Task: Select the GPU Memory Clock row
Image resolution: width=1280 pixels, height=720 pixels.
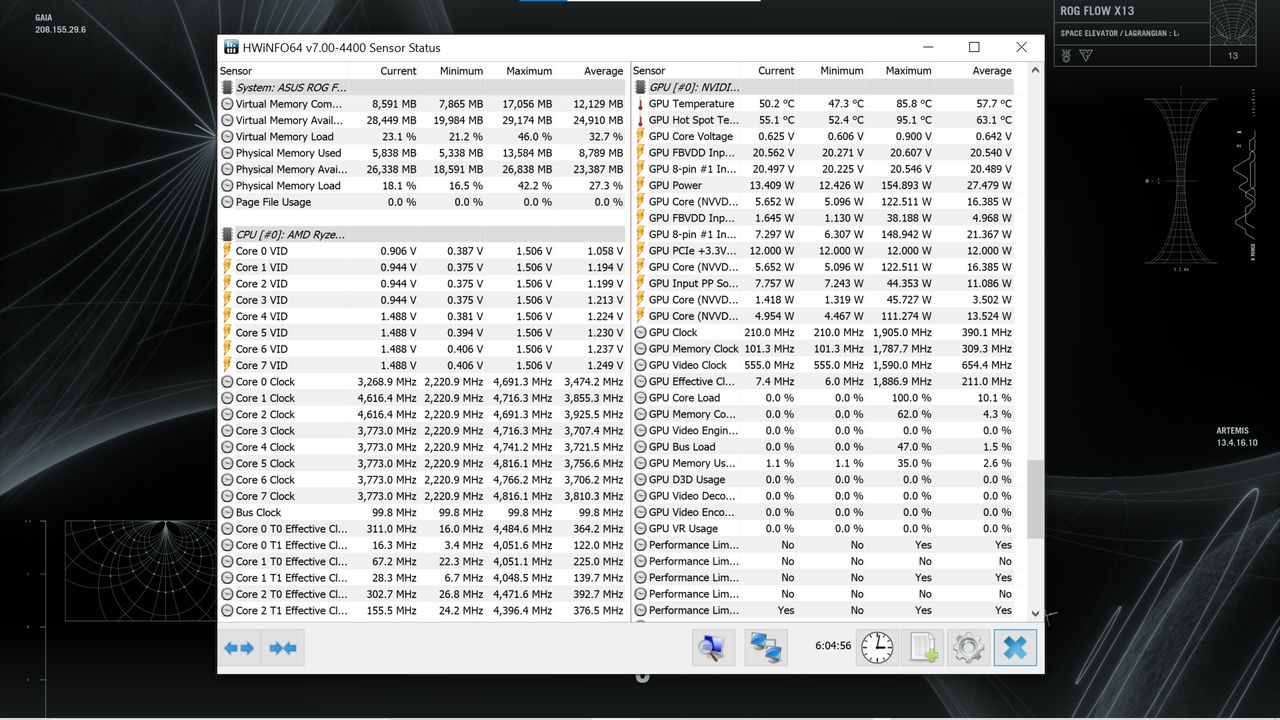Action: point(824,349)
